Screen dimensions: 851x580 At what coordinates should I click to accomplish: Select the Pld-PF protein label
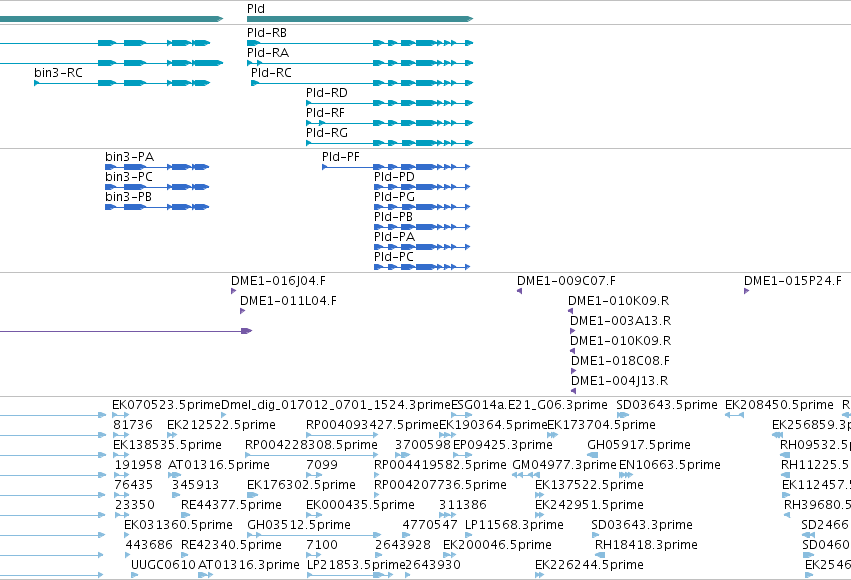(x=341, y=157)
